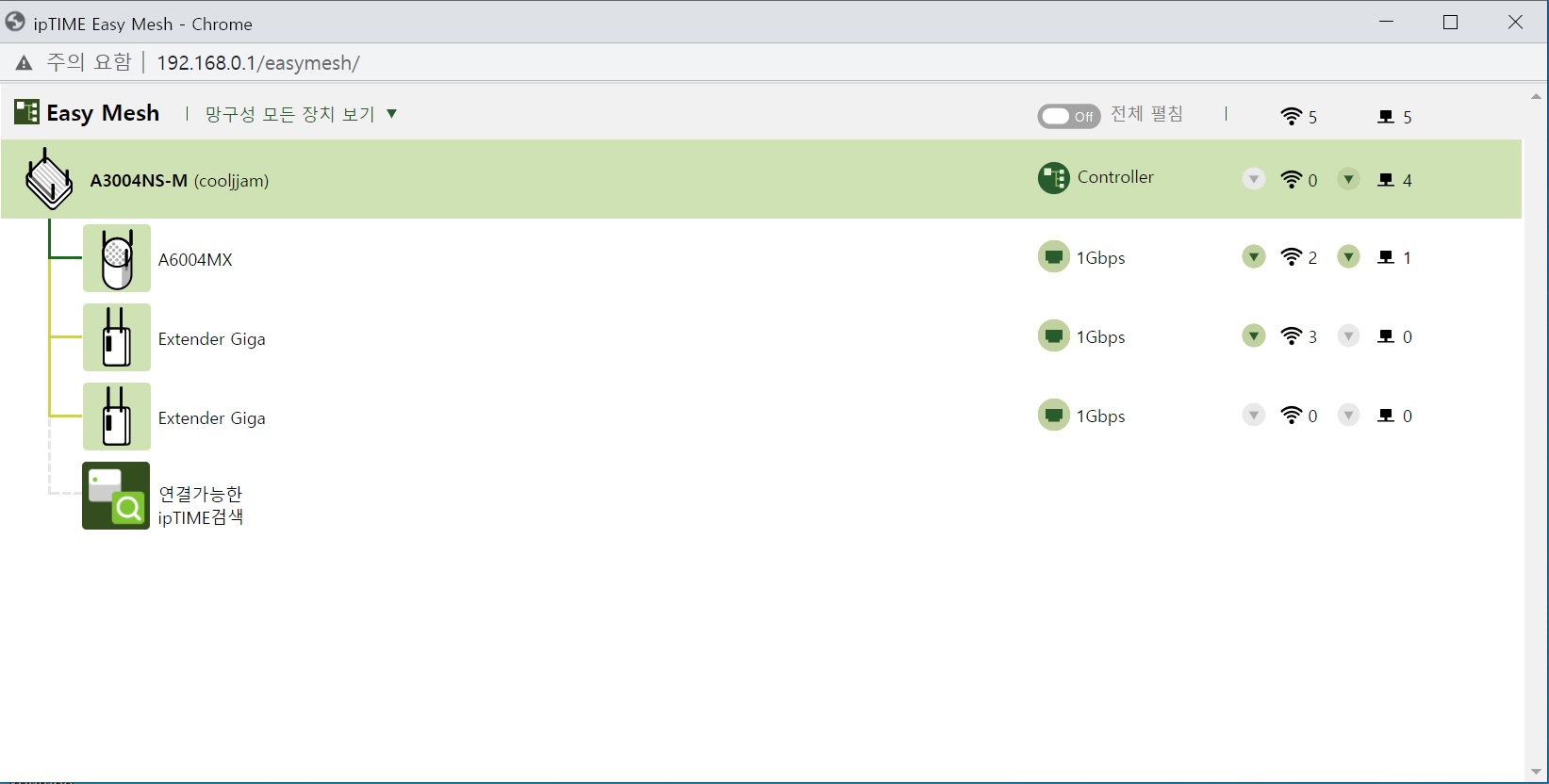Image resolution: width=1549 pixels, height=784 pixels.
Task: Minimize the Chrome window
Action: pyautogui.click(x=1386, y=22)
